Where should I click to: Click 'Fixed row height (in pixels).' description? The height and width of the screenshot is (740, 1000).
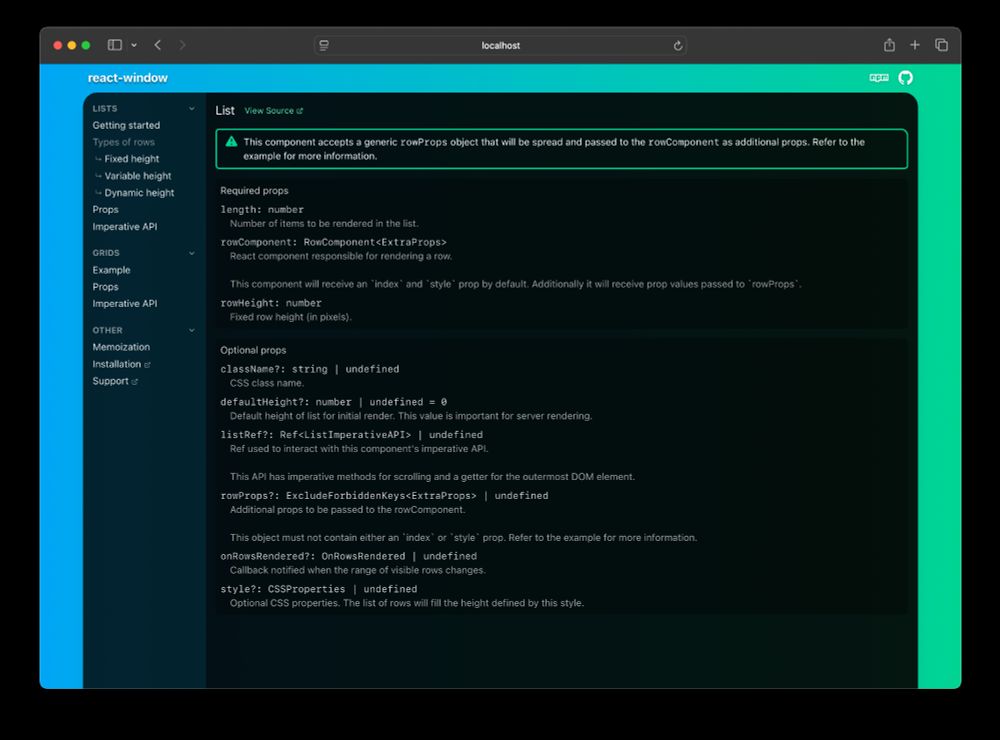pyautogui.click(x=291, y=317)
